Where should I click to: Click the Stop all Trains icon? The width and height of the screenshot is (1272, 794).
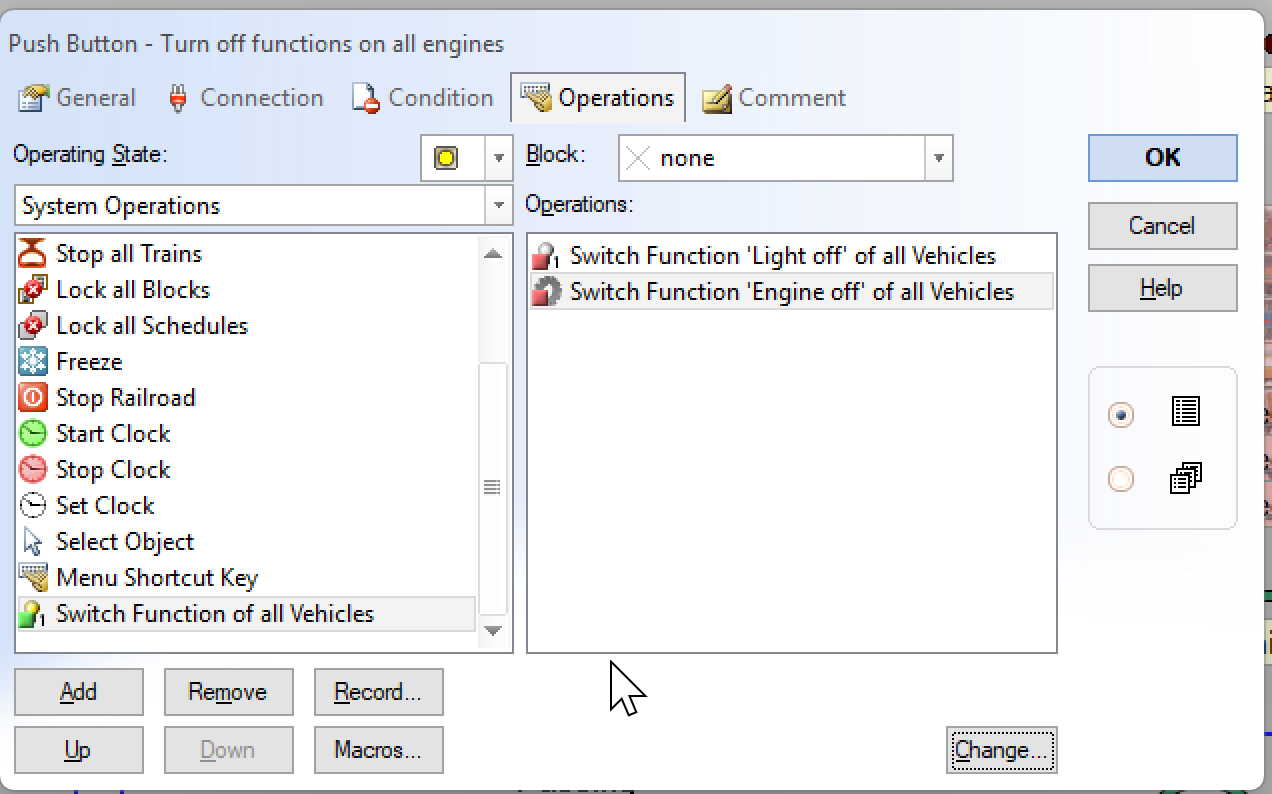33,254
